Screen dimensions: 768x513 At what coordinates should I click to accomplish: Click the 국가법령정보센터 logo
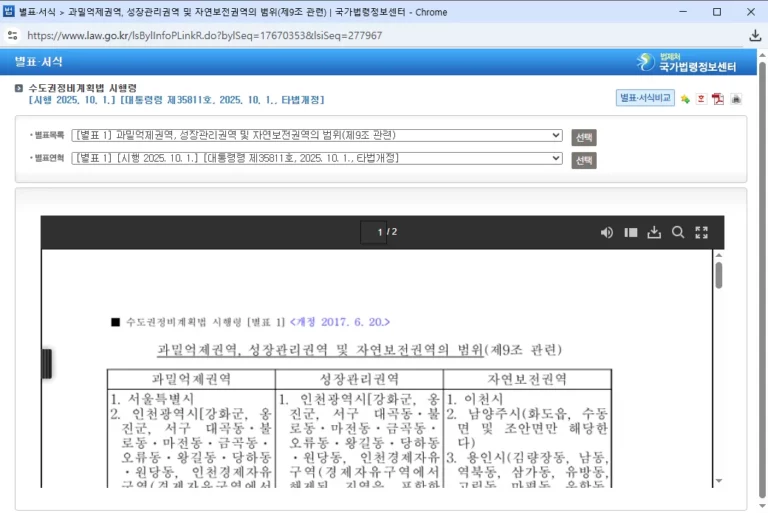(x=687, y=62)
